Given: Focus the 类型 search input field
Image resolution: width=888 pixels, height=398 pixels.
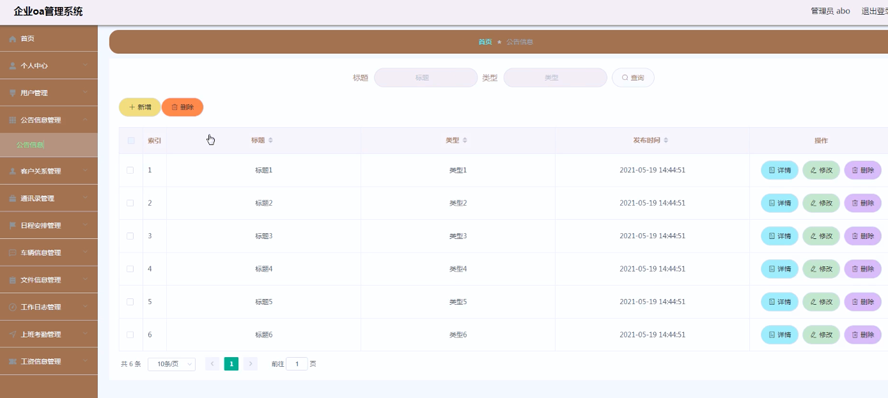Looking at the screenshot, I should click(x=555, y=78).
